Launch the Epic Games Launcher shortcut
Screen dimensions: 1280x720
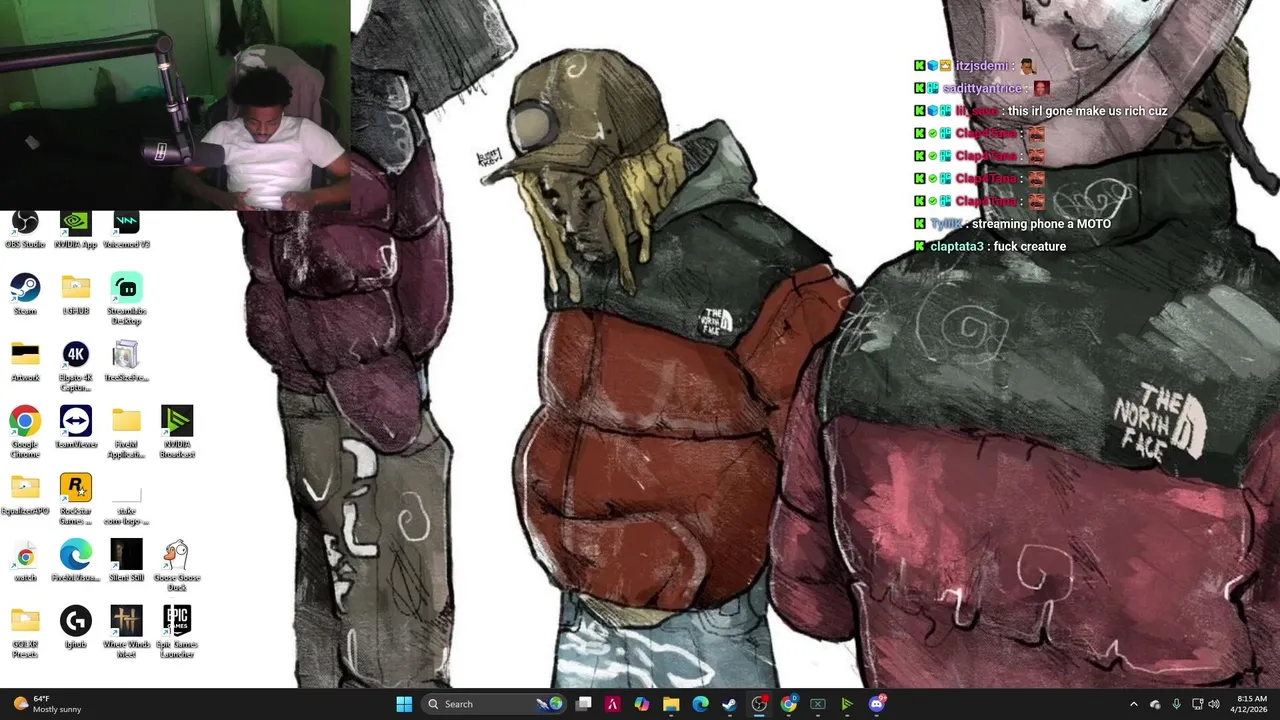pyautogui.click(x=177, y=633)
